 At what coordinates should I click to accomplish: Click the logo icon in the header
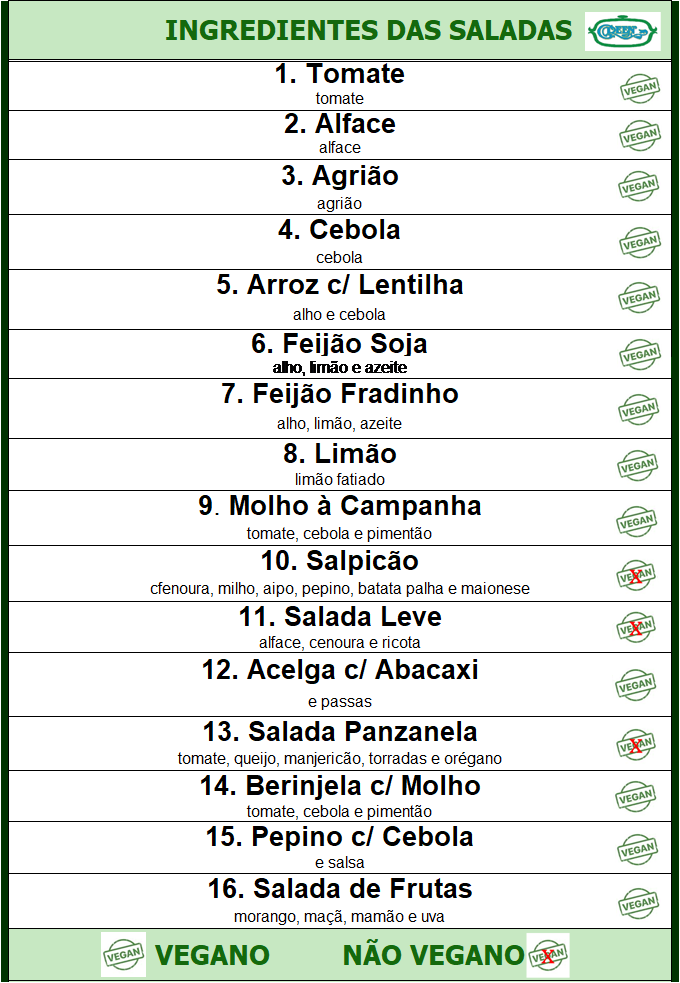coord(622,31)
